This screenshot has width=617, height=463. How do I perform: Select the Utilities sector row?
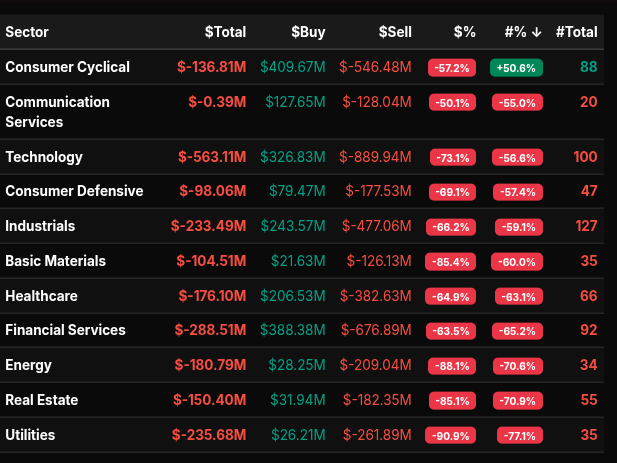pos(30,435)
